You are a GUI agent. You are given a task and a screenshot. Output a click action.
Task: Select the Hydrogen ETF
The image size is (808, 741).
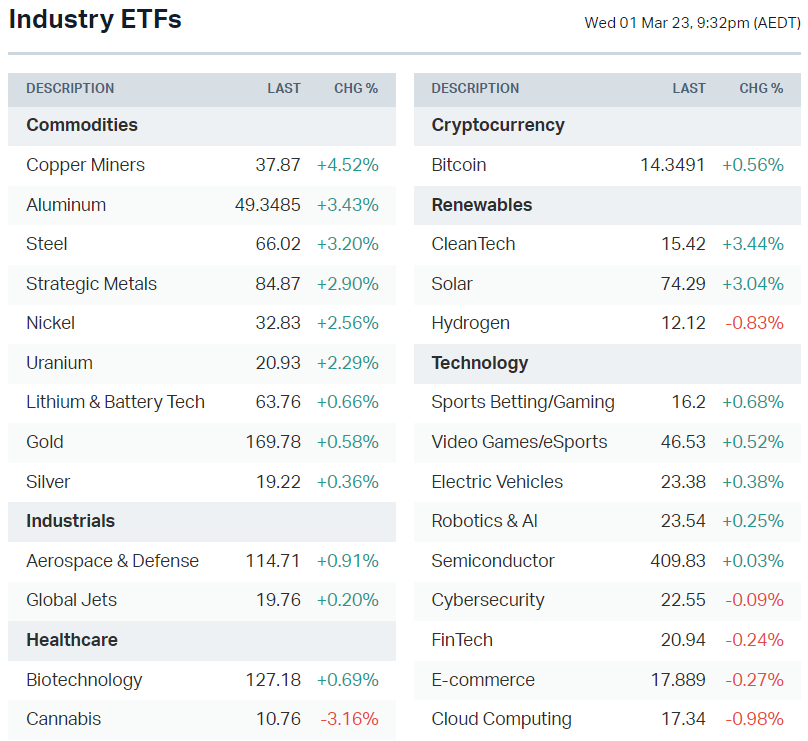tap(470, 323)
